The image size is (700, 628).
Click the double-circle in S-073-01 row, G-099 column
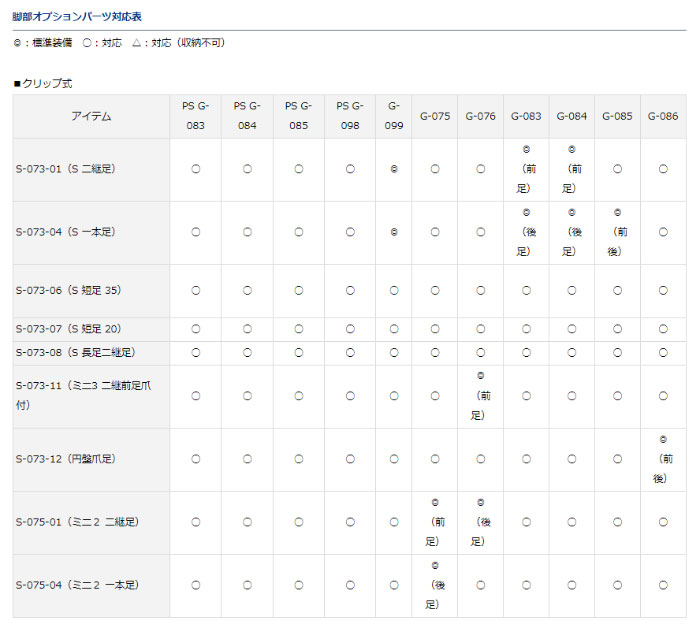[x=394, y=169]
